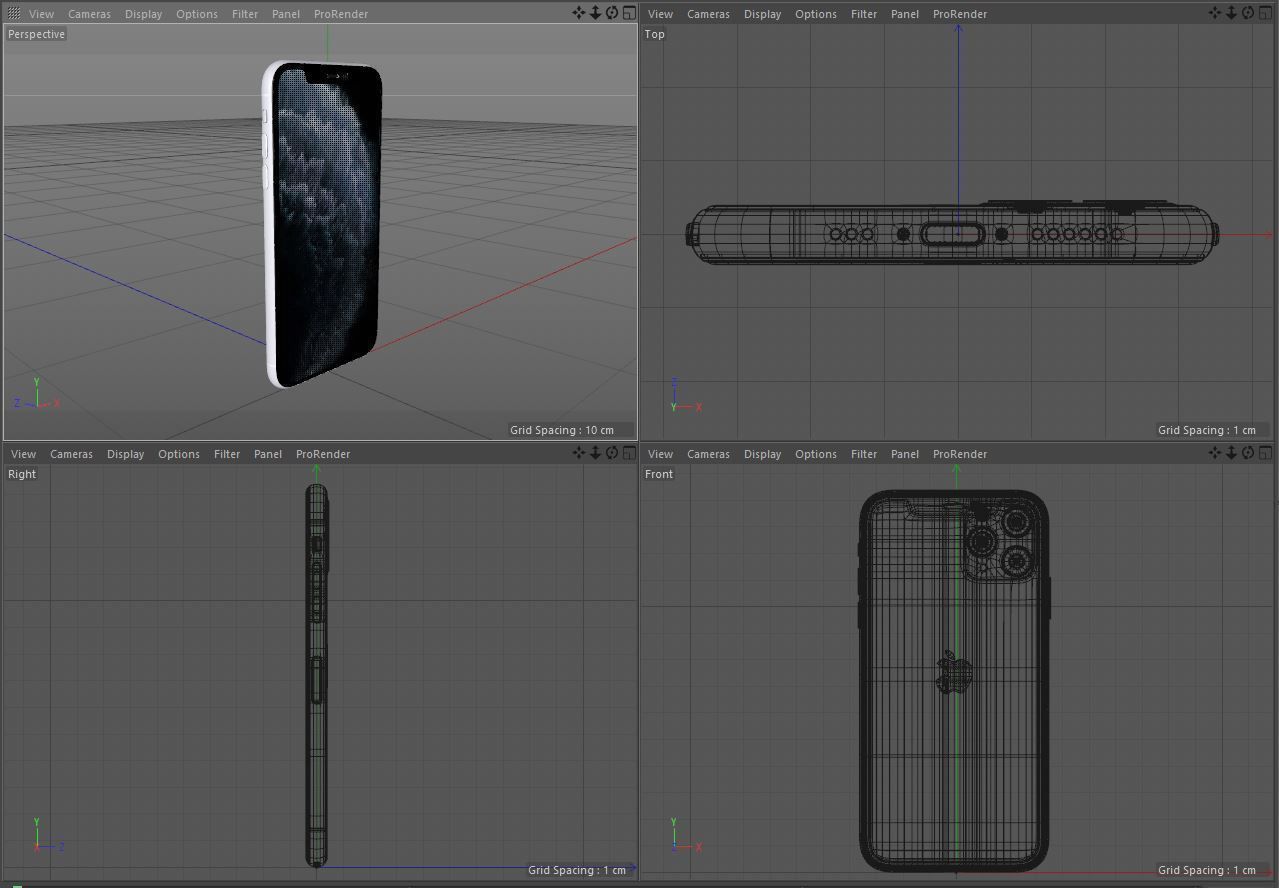Screen dimensions: 1279x888
Task: Toggle active view icon in Right viewport
Action: click(x=629, y=453)
